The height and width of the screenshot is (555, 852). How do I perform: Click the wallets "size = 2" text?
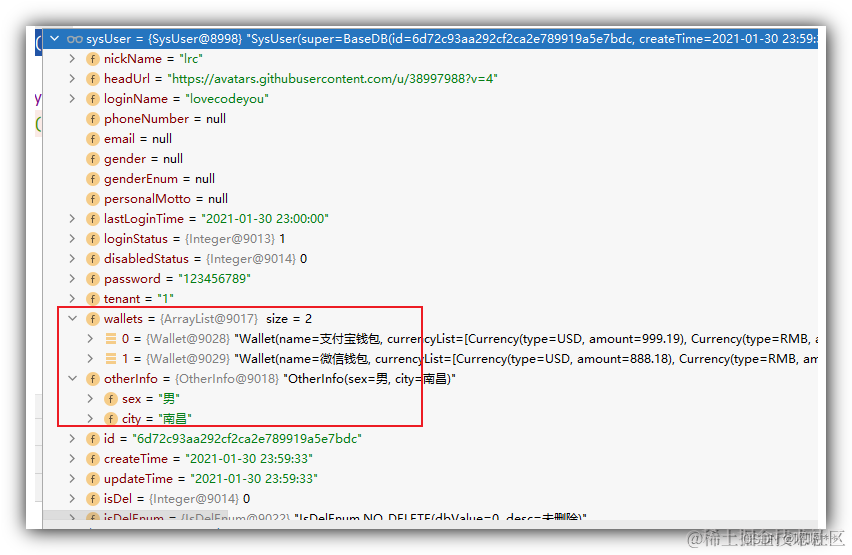289,319
